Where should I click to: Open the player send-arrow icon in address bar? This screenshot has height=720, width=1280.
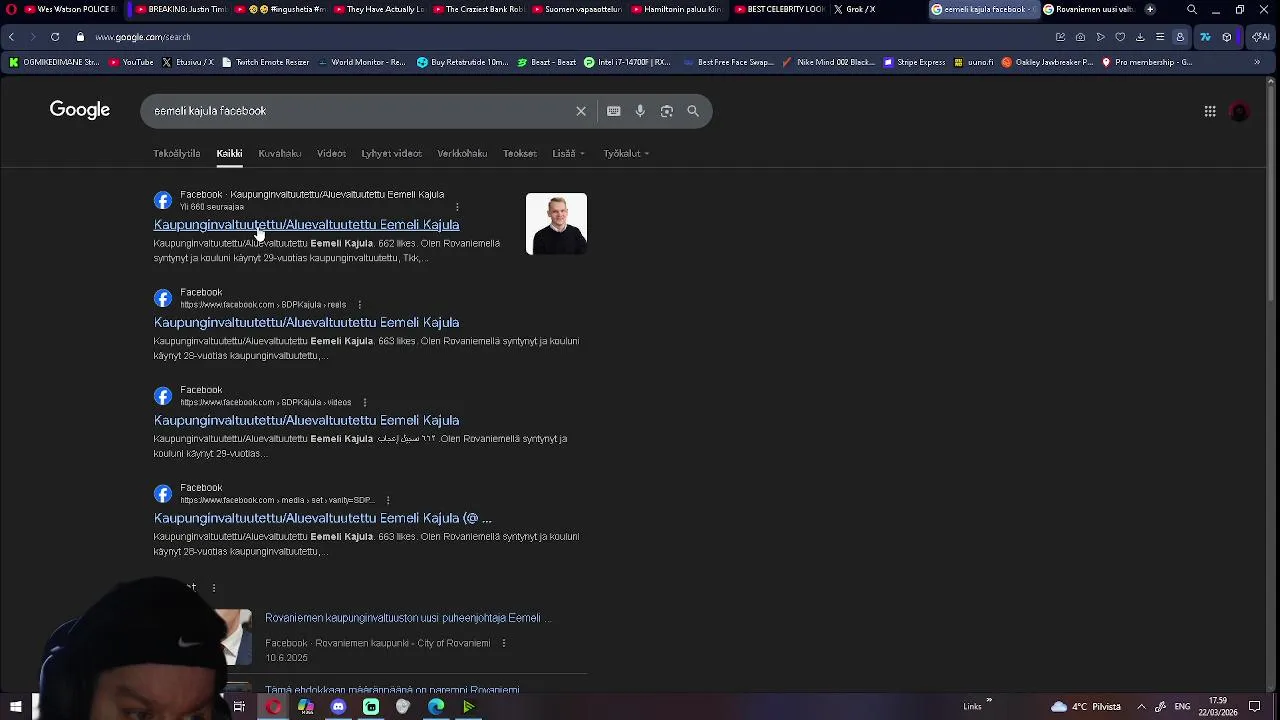[1100, 37]
